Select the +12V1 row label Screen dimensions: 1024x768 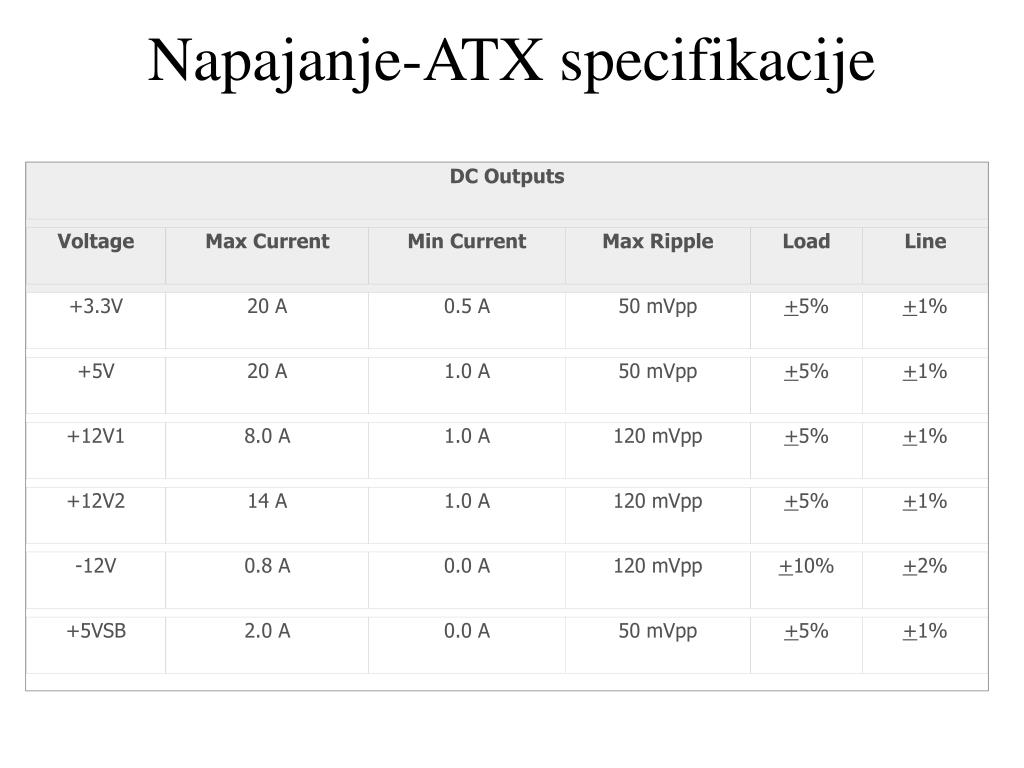click(96, 436)
